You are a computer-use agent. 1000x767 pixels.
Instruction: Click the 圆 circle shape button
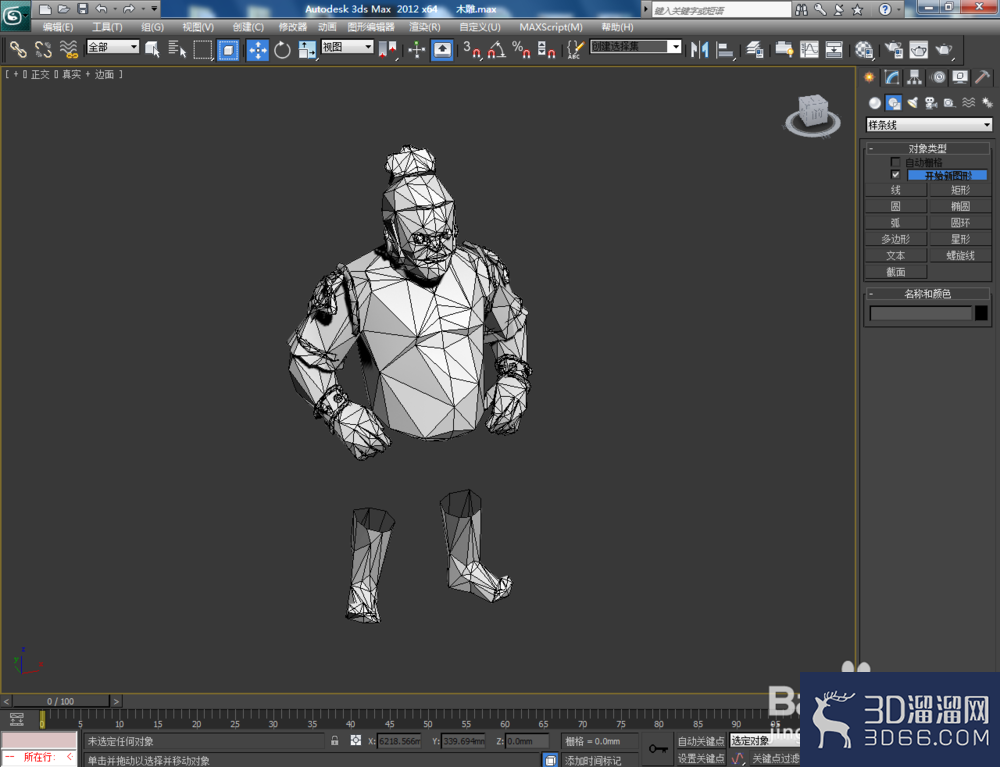(895, 206)
